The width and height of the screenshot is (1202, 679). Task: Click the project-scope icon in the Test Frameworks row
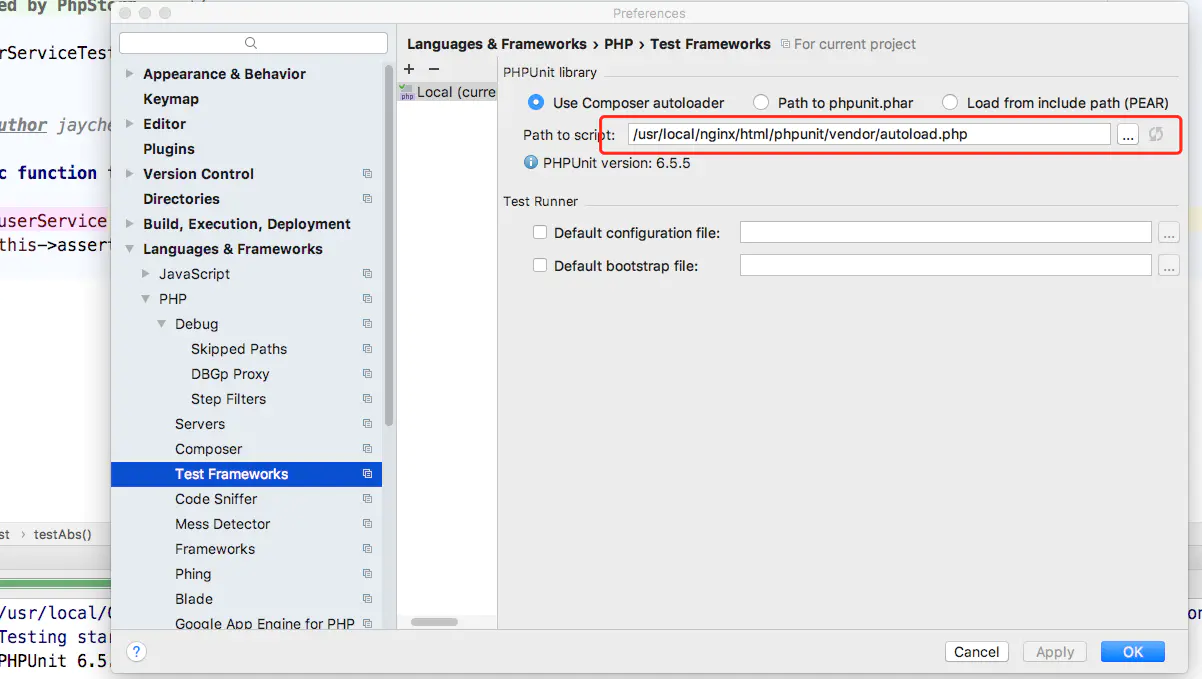coord(367,474)
